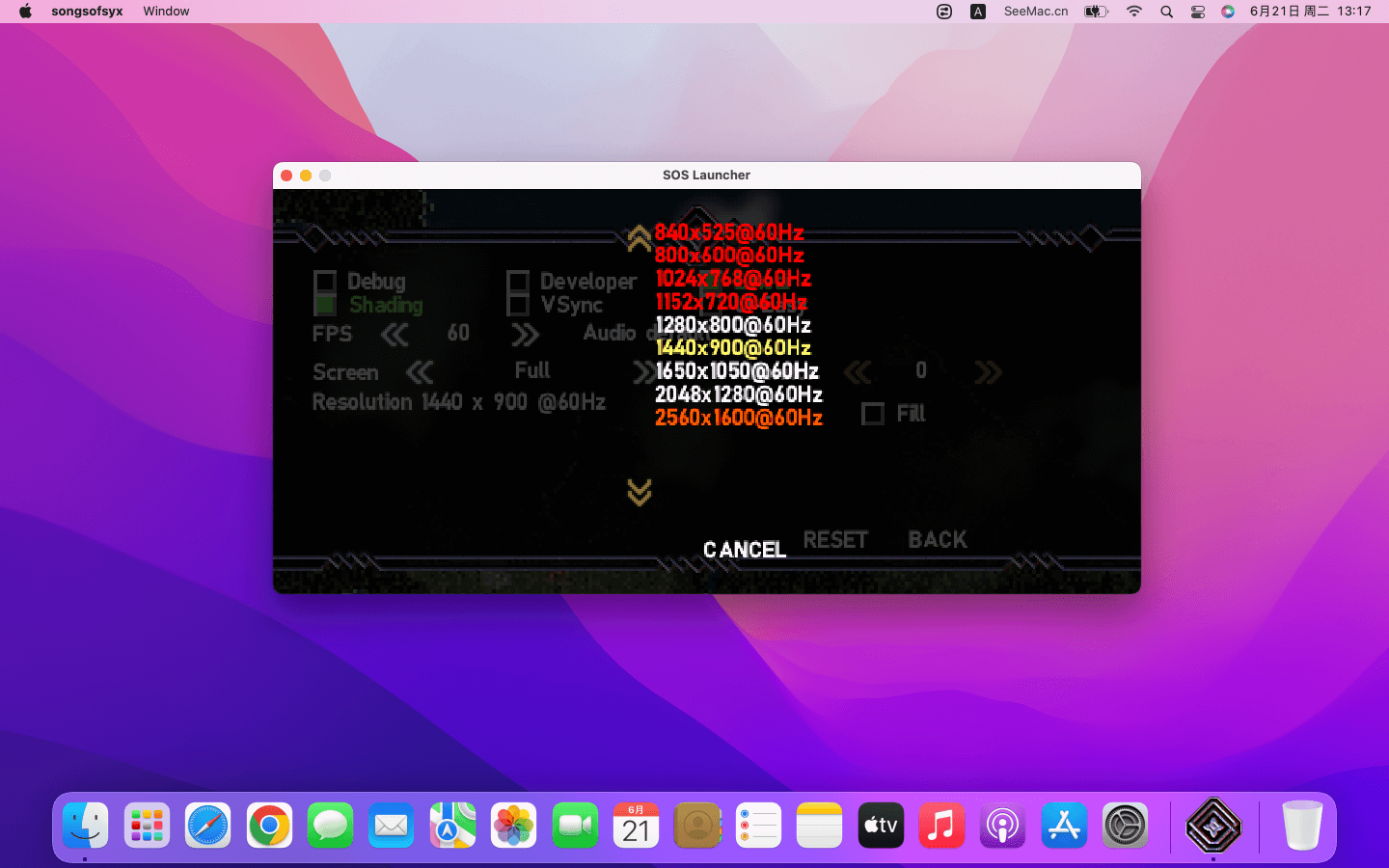Choose 1152x720@60Hz from the list
The width and height of the screenshot is (1389, 868).
731,302
